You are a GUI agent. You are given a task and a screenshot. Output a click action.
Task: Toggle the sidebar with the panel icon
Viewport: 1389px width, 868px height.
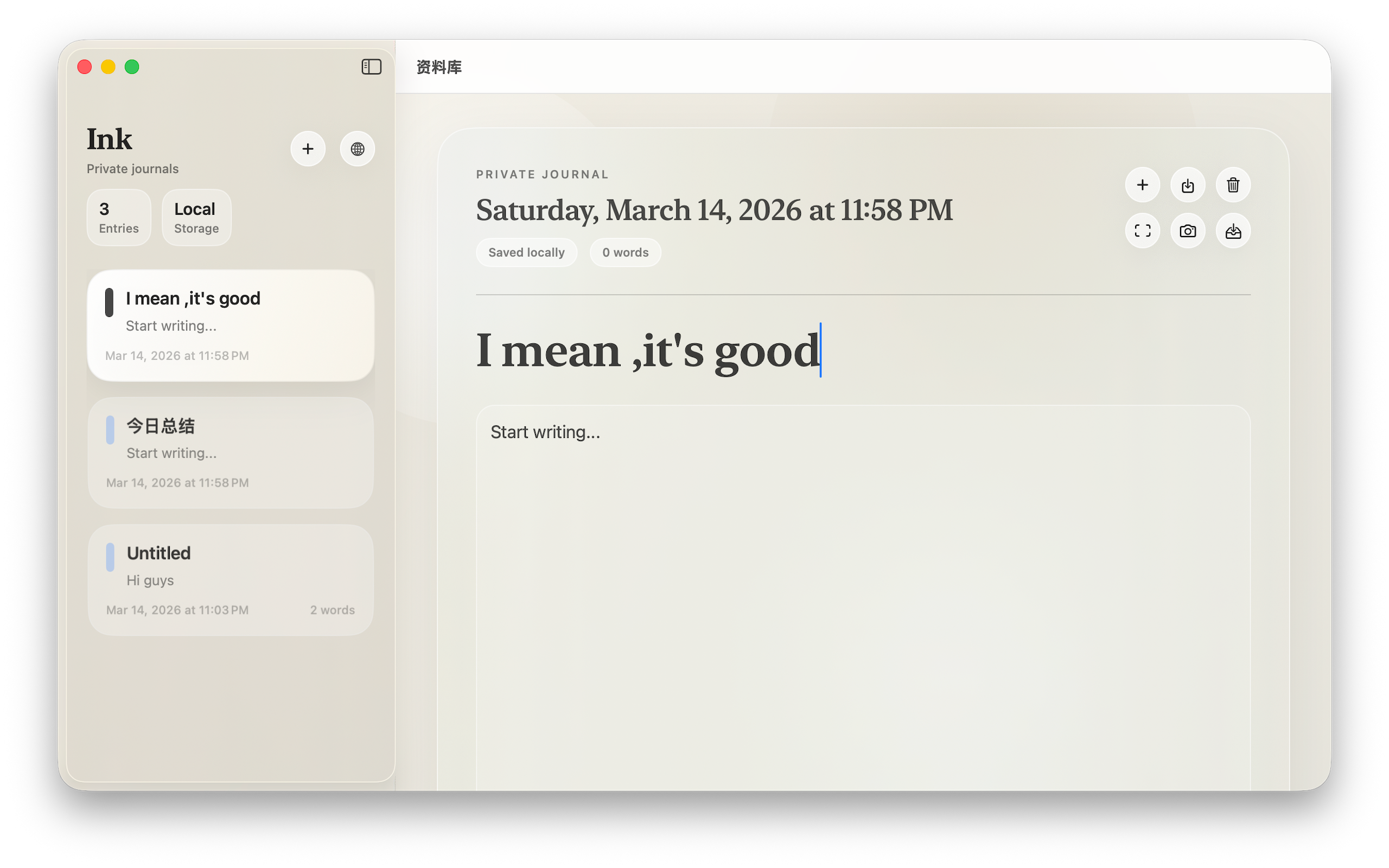371,67
